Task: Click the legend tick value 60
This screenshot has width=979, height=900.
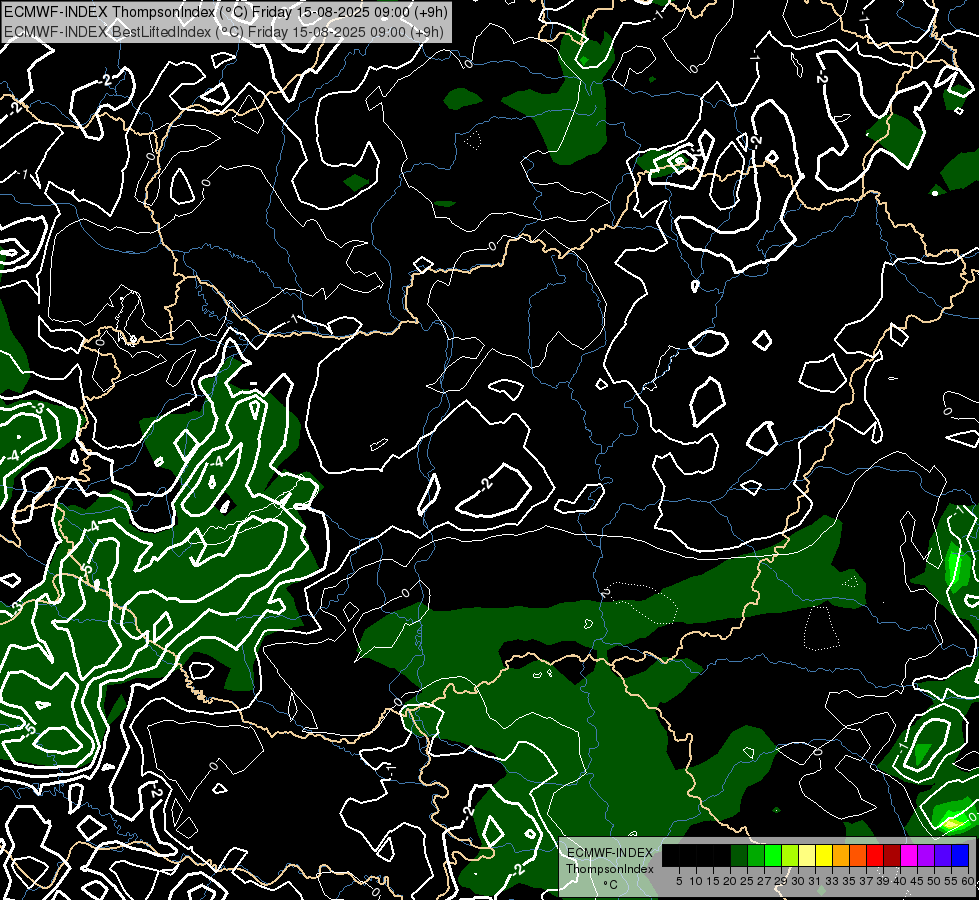Action: (968, 881)
